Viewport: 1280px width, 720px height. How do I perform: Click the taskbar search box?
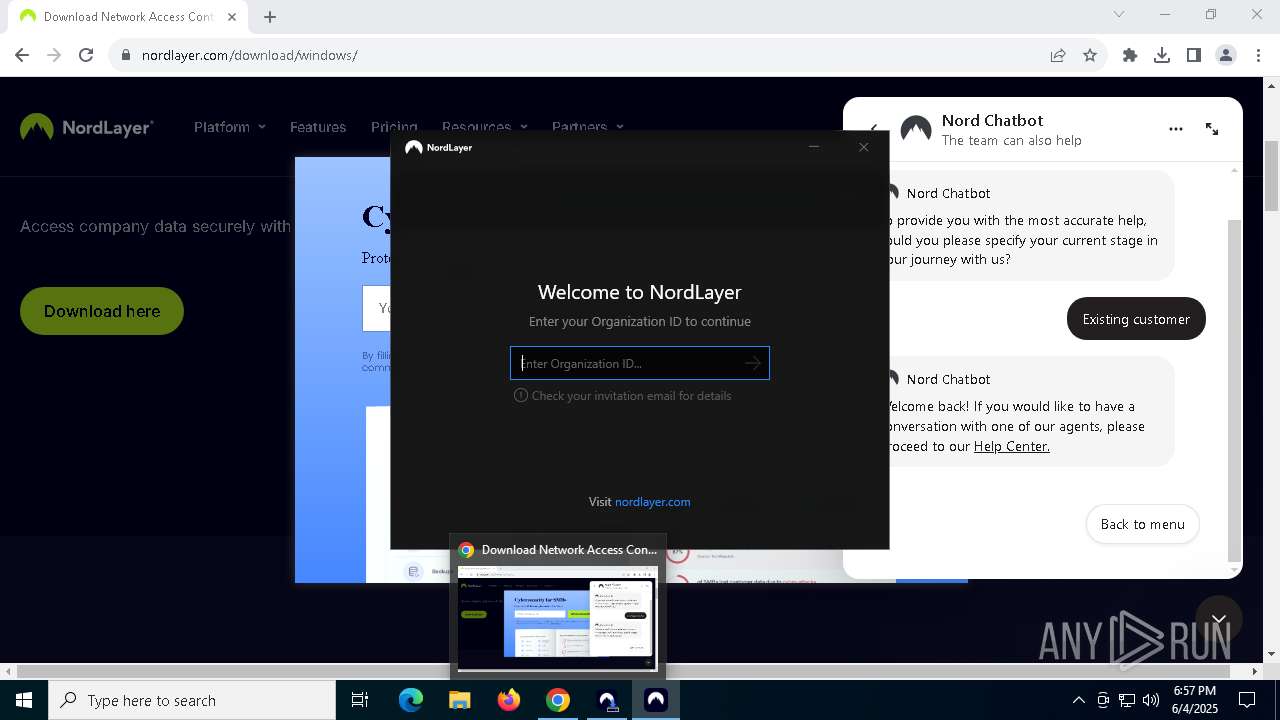pos(192,700)
